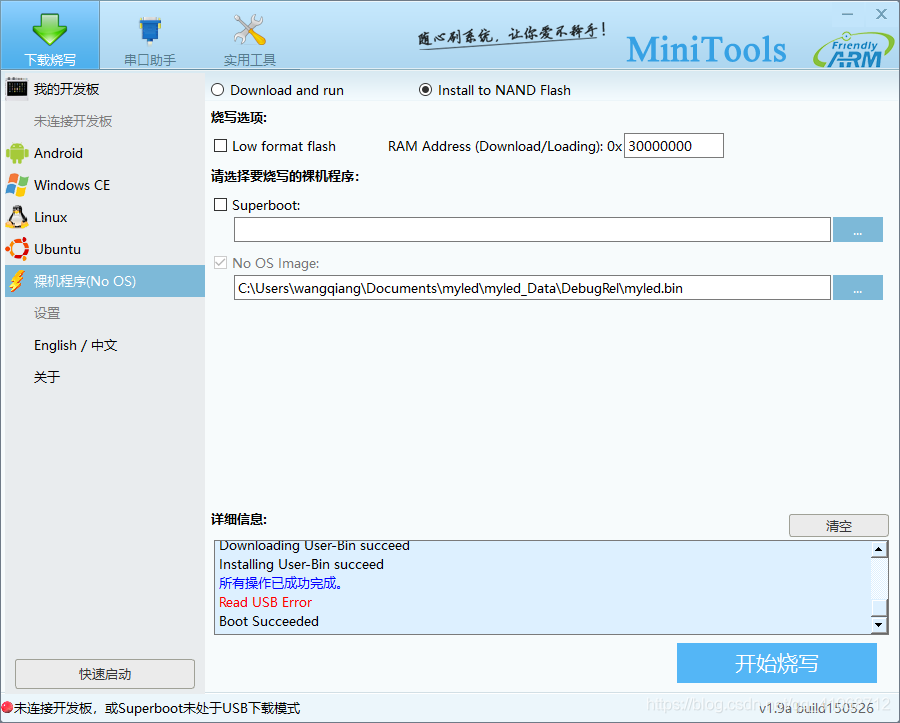Browse for Superboot file
This screenshot has width=900, height=723.
click(858, 230)
